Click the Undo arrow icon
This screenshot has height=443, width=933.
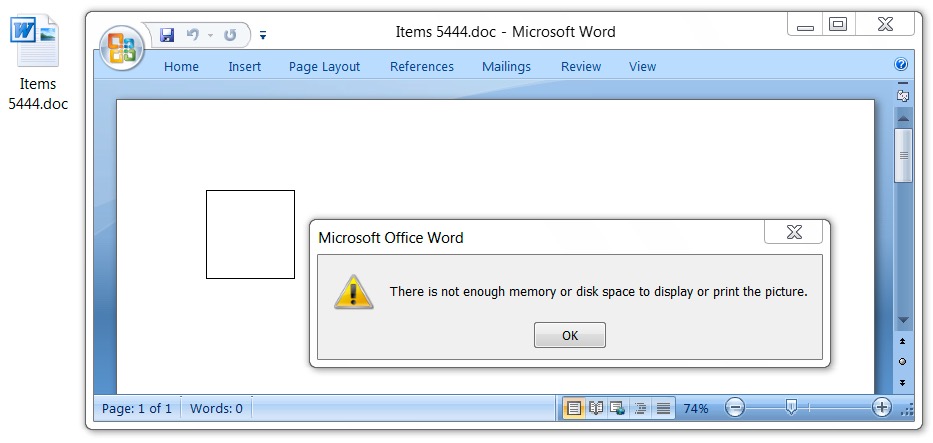[192, 35]
